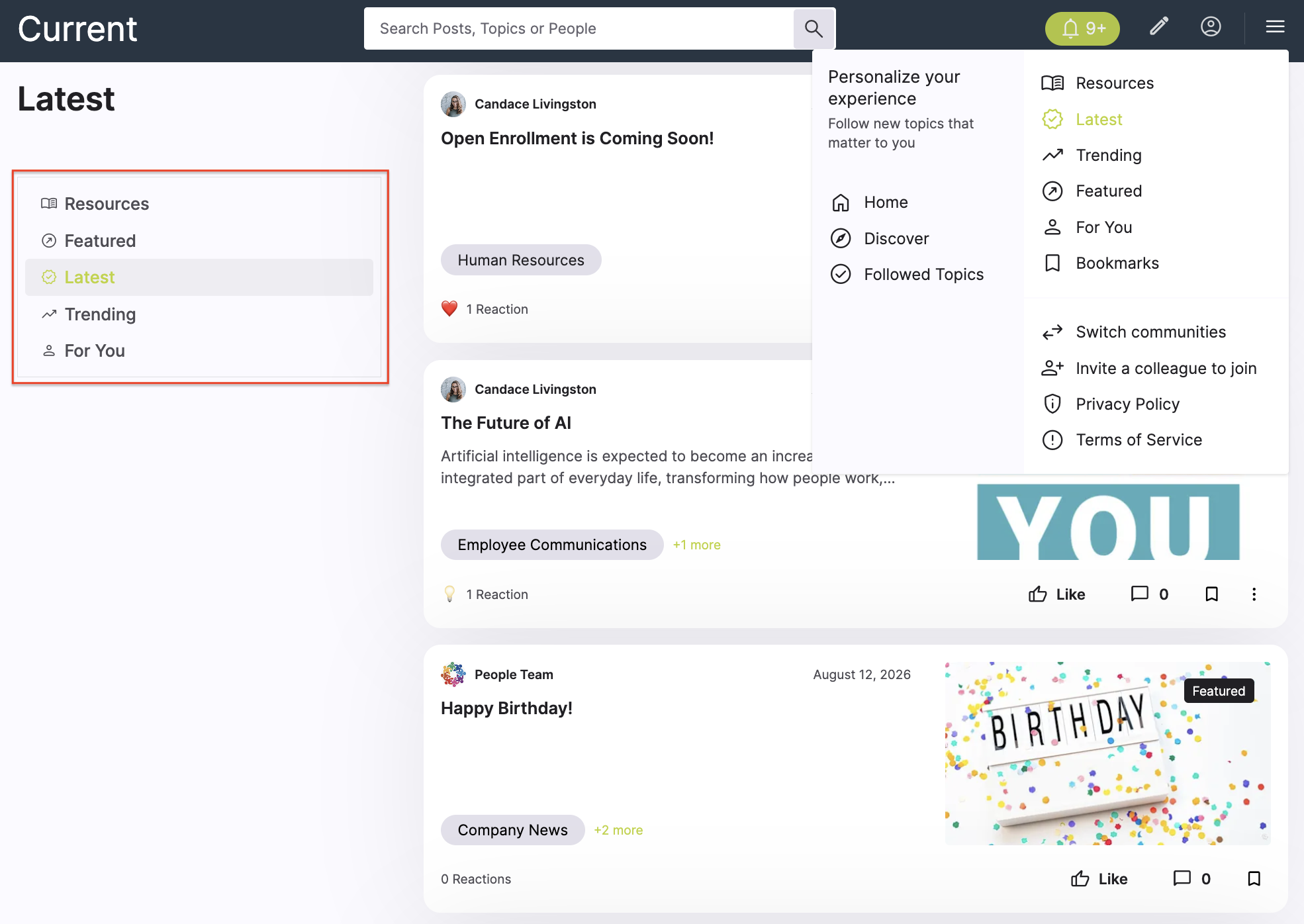Like the Happy Birthday! post
Viewport: 1304px width, 924px height.
(x=1099, y=879)
